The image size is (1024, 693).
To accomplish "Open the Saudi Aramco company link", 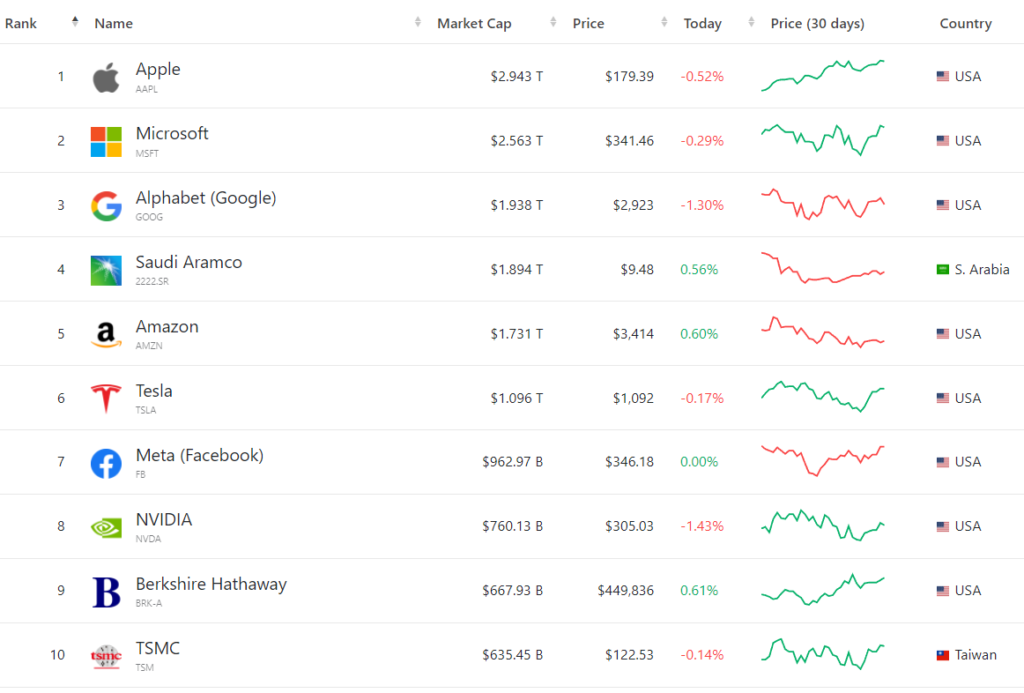I will pos(189,262).
